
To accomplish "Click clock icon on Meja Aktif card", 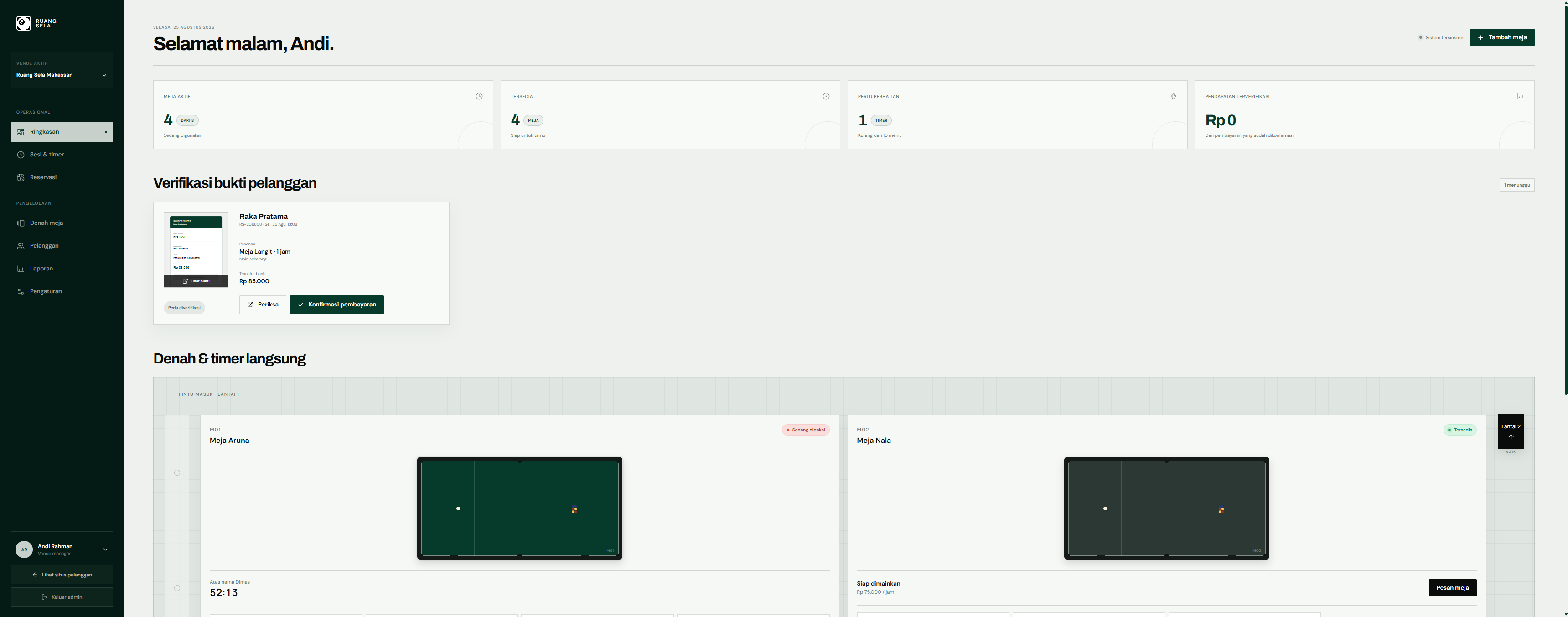I will (x=479, y=96).
